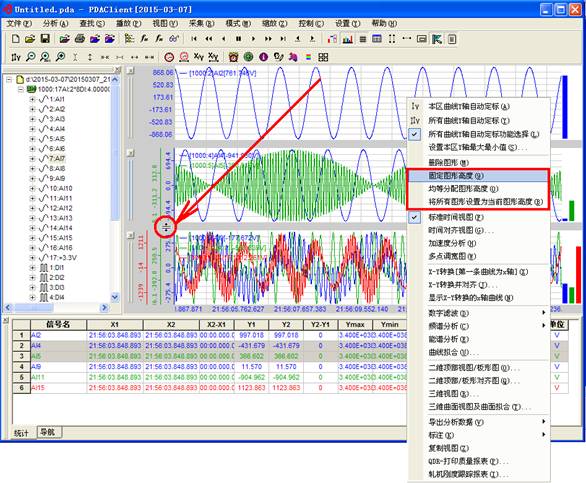The image size is (586, 483).
Task: Expand the 17:+3.3V signal node
Action: pyautogui.click(x=32, y=258)
